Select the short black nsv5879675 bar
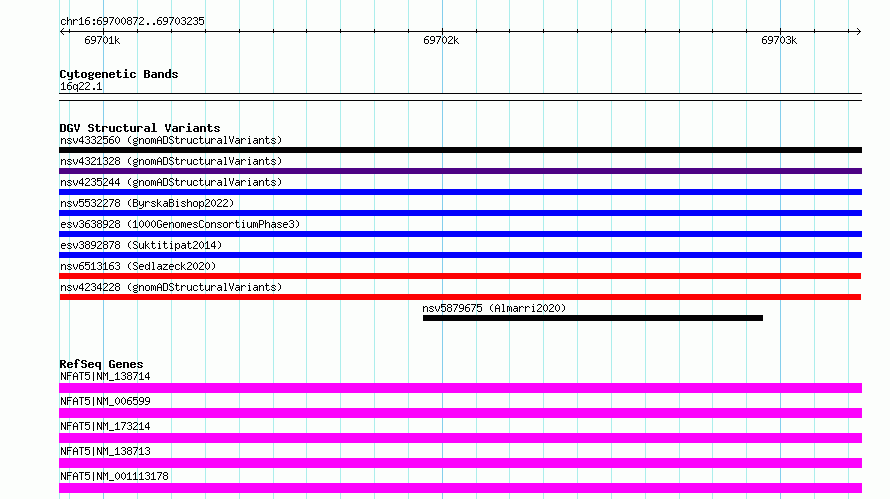 point(593,318)
